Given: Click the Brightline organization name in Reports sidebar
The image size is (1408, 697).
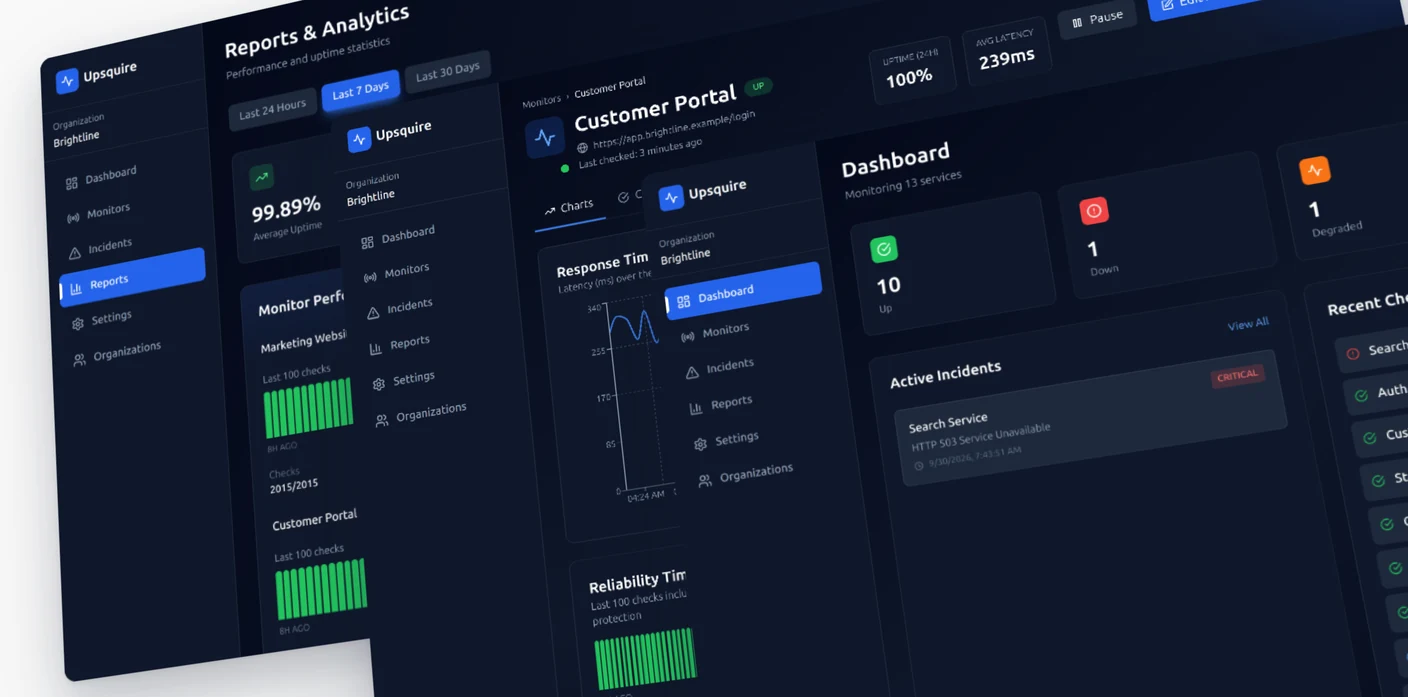Looking at the screenshot, I should (76, 138).
